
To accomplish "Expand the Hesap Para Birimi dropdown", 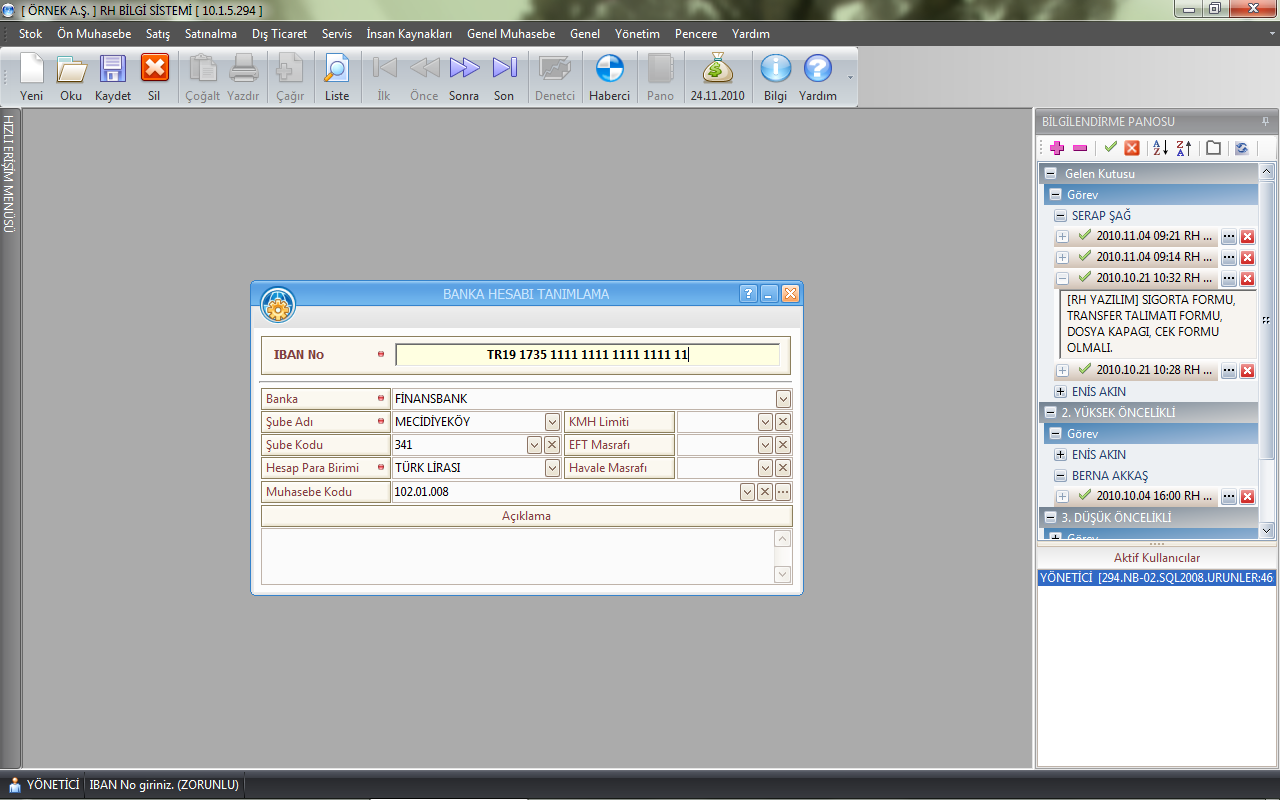I will 552,468.
